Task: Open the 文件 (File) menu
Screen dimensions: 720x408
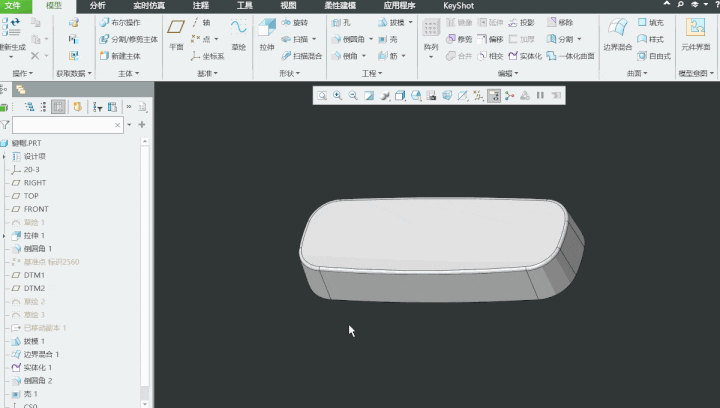Action: click(13, 6)
